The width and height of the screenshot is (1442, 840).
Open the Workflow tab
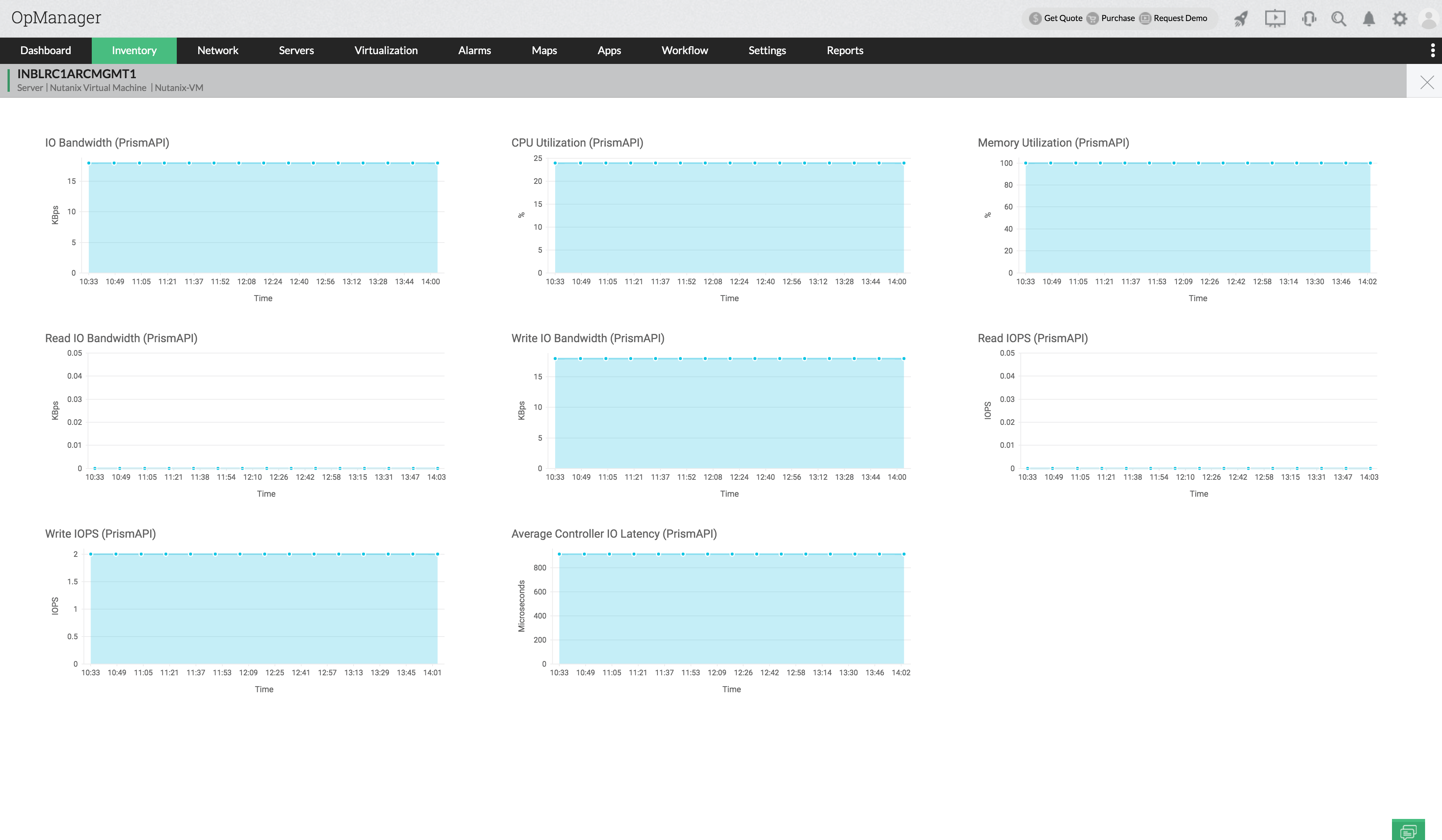point(685,50)
